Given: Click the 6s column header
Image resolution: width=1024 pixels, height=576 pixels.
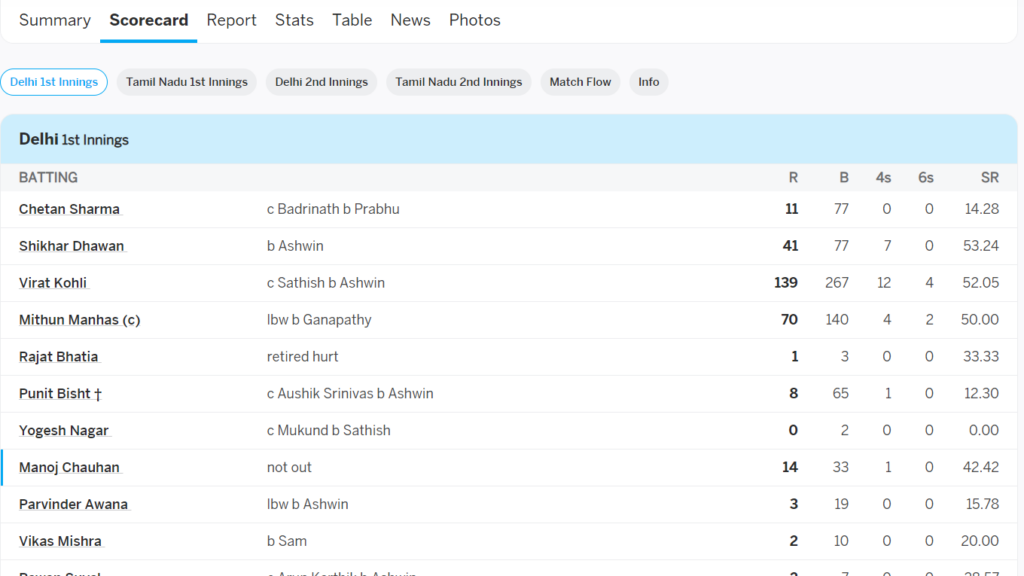Looking at the screenshot, I should tap(926, 178).
